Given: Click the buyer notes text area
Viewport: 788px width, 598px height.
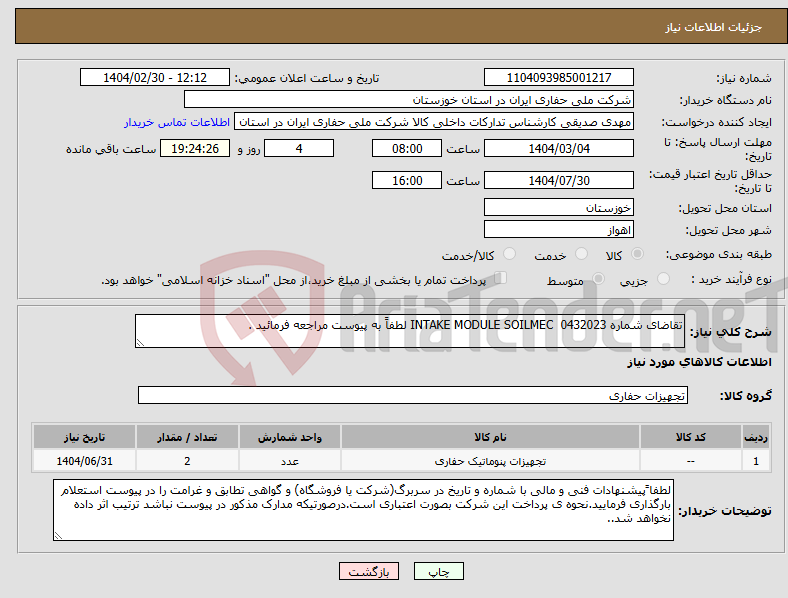Looking at the screenshot, I should coord(363,510).
